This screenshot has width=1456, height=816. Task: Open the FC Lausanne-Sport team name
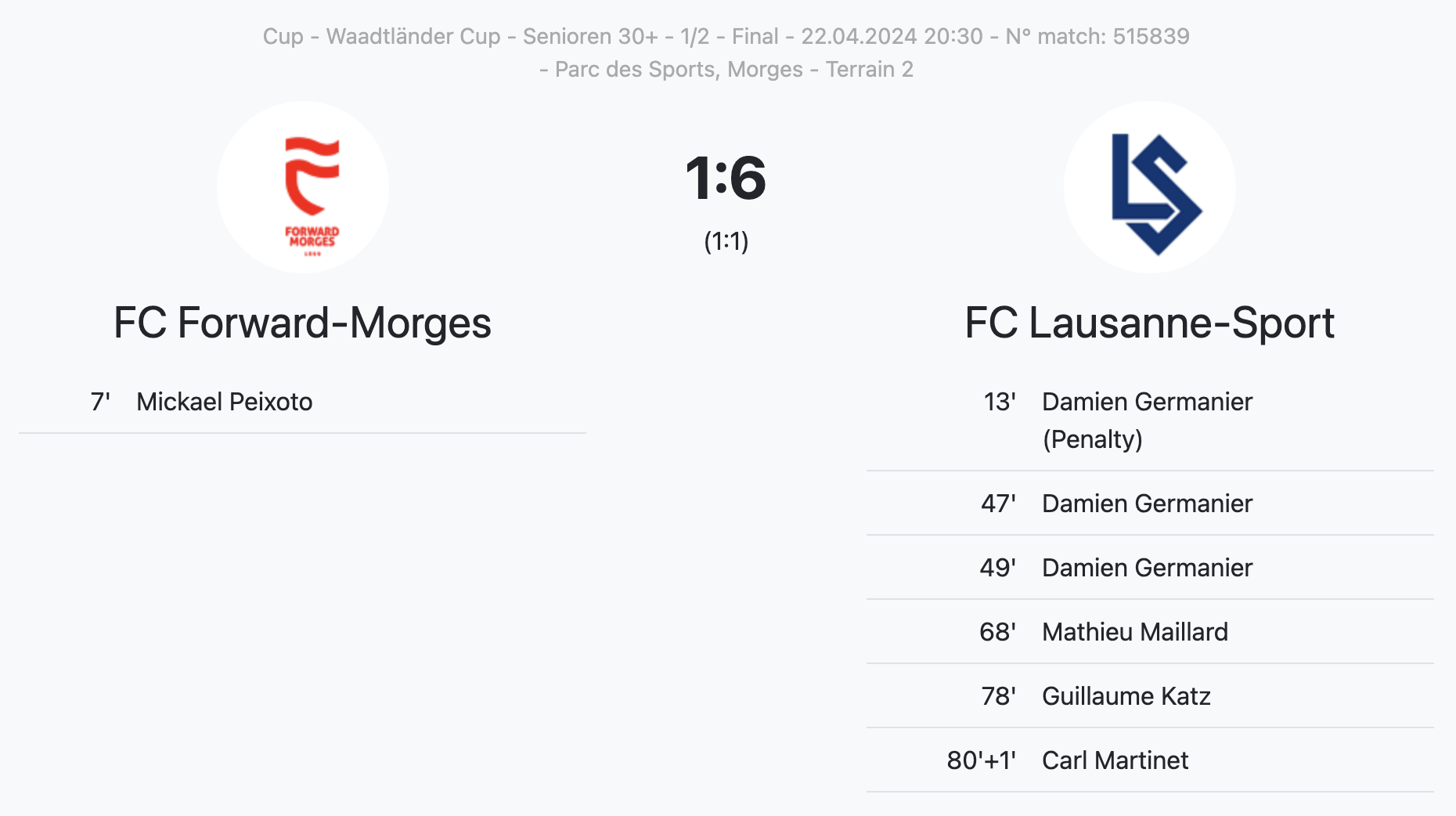click(1149, 323)
